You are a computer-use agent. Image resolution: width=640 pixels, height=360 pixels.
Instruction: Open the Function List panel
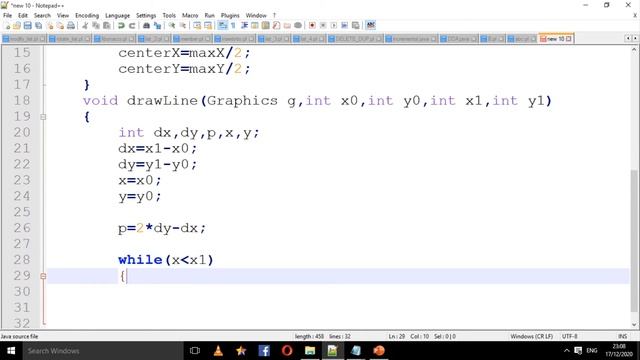[276, 26]
